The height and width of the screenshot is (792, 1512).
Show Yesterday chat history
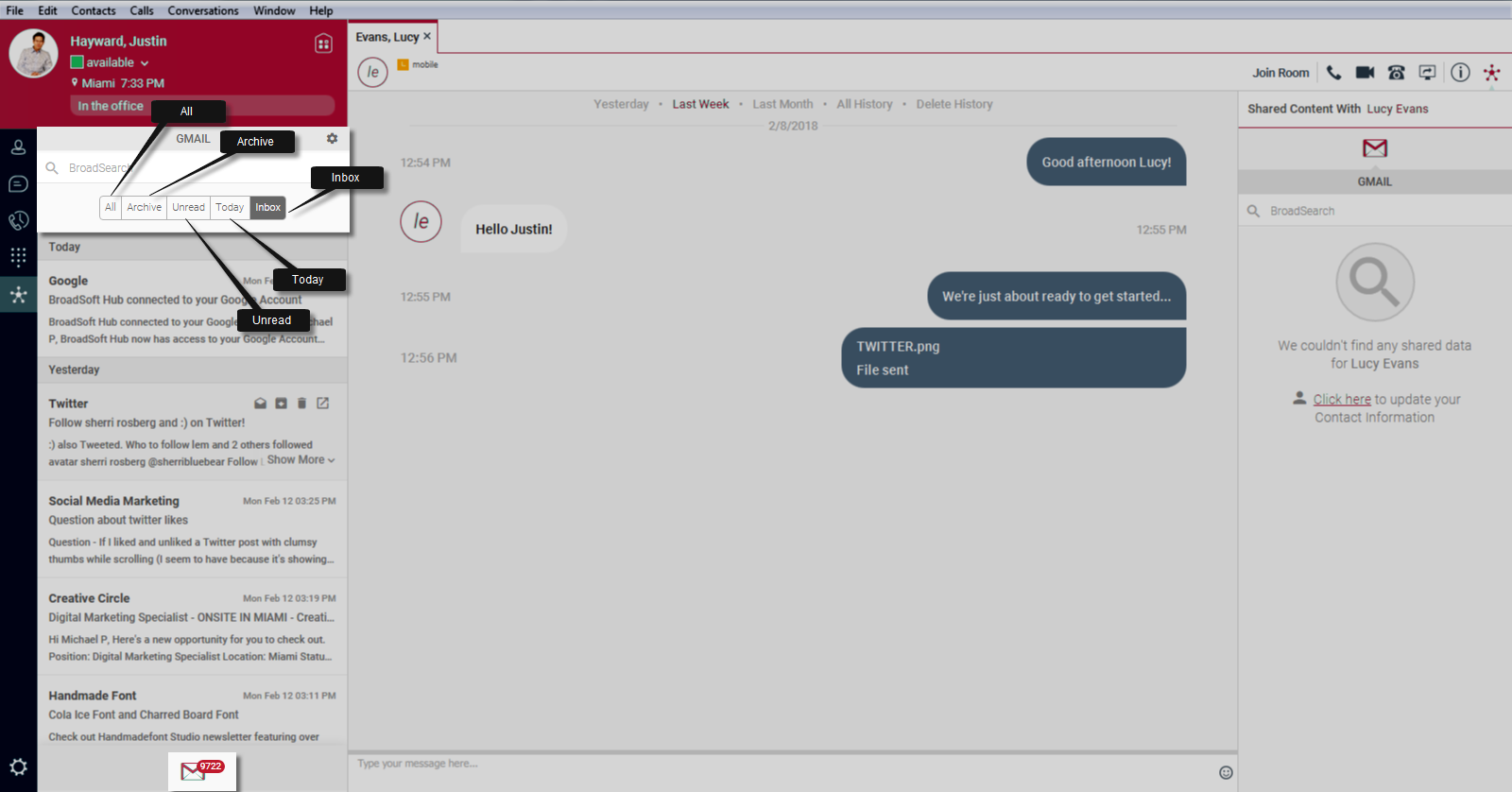621,104
